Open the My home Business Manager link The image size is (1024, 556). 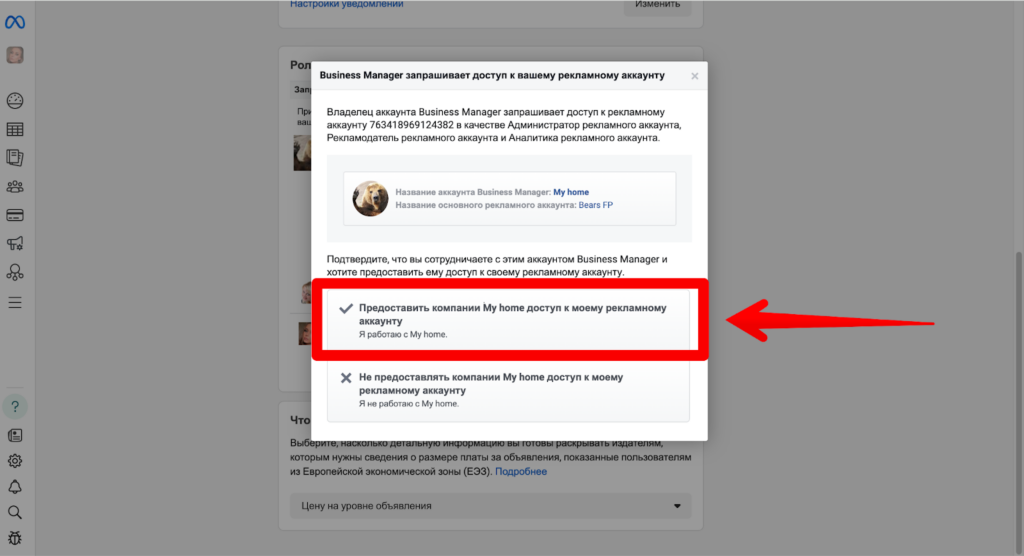[571, 192]
